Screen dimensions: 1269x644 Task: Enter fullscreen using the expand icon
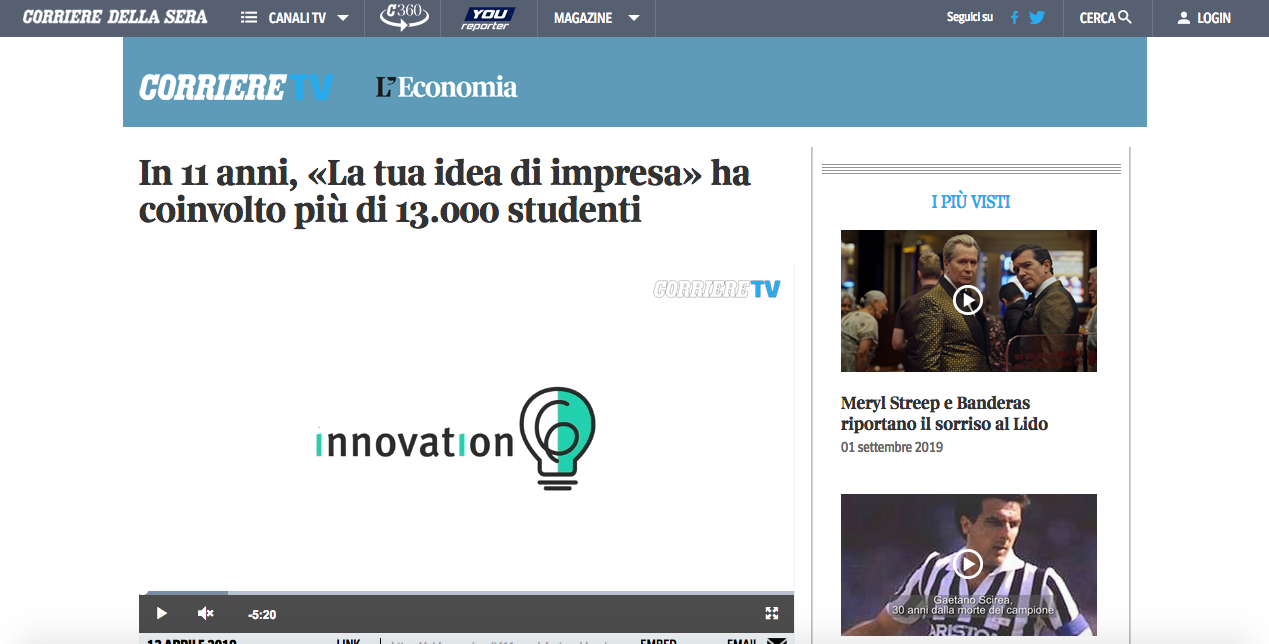click(x=772, y=613)
